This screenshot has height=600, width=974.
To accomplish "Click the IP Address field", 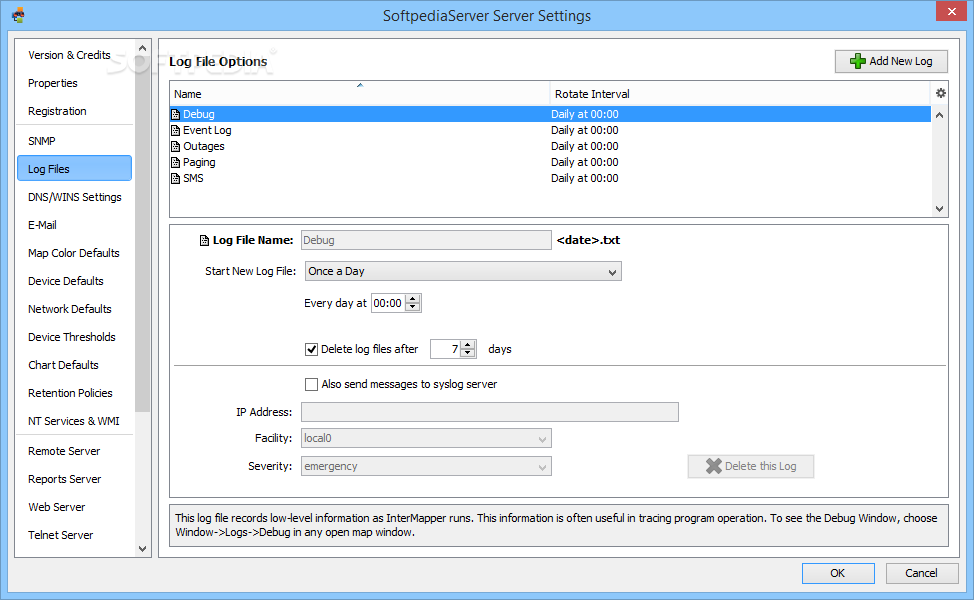I will click(x=489, y=412).
